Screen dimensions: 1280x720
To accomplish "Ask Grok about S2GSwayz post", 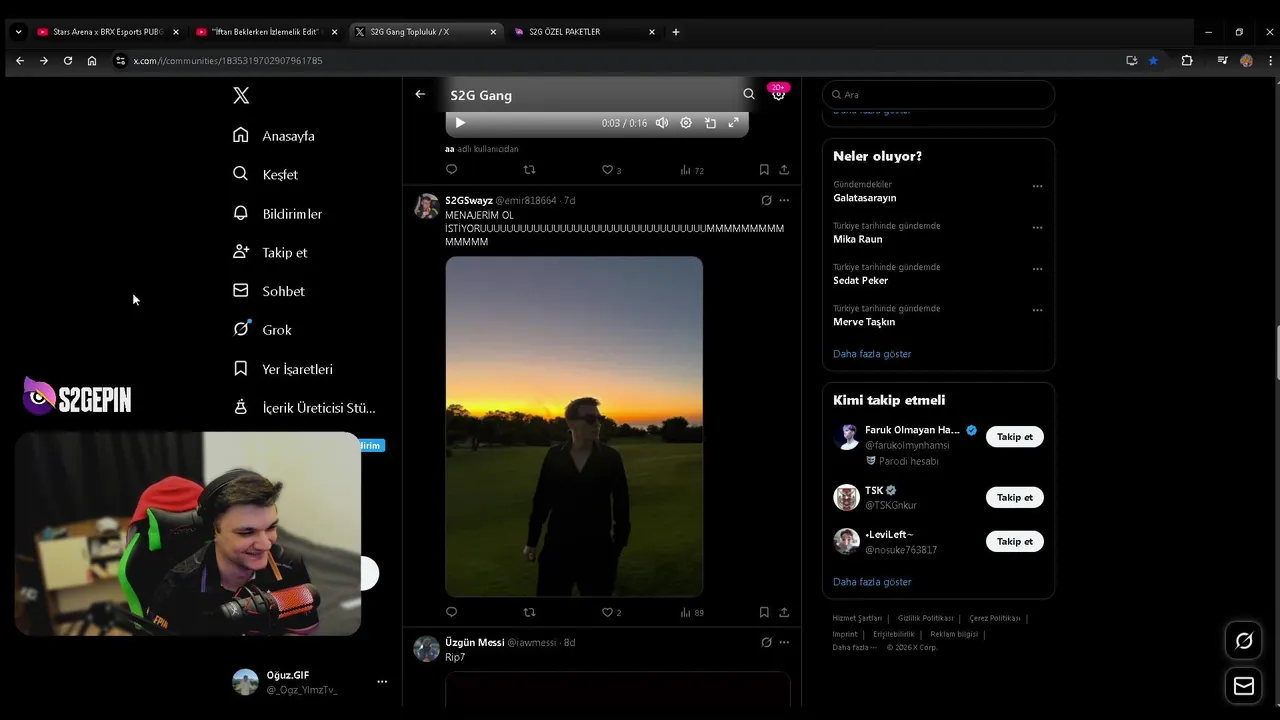I will [766, 200].
